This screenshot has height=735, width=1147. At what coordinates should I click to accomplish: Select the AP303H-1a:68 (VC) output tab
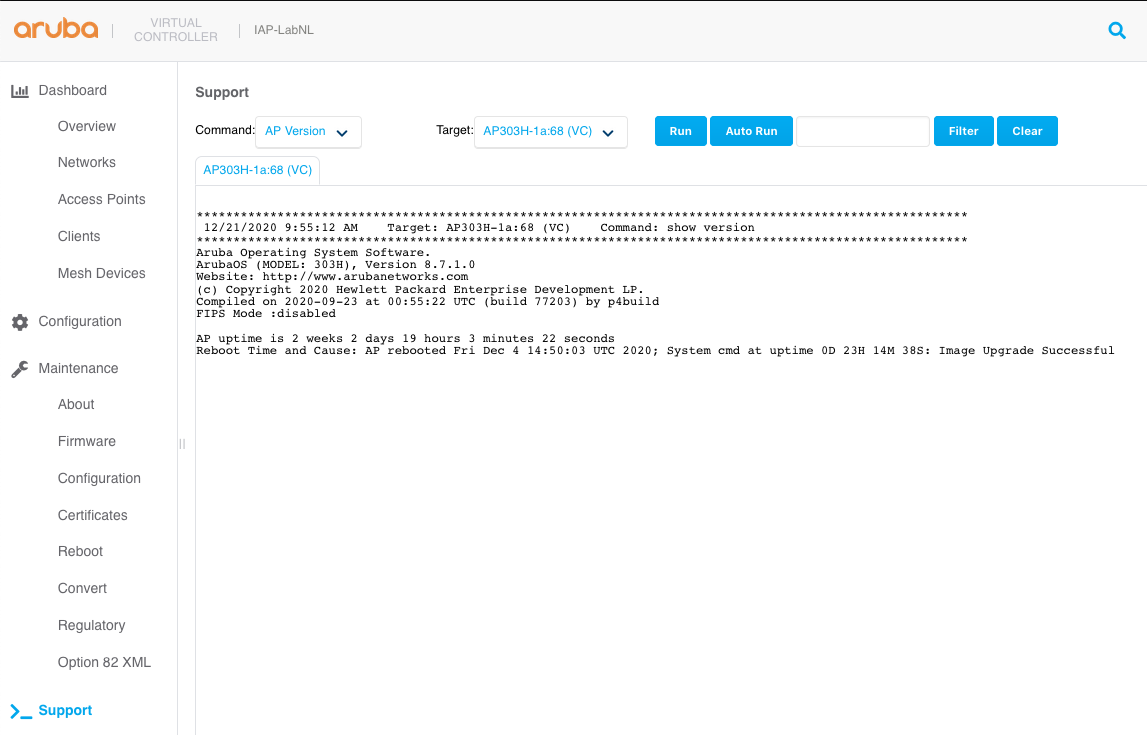pos(257,170)
